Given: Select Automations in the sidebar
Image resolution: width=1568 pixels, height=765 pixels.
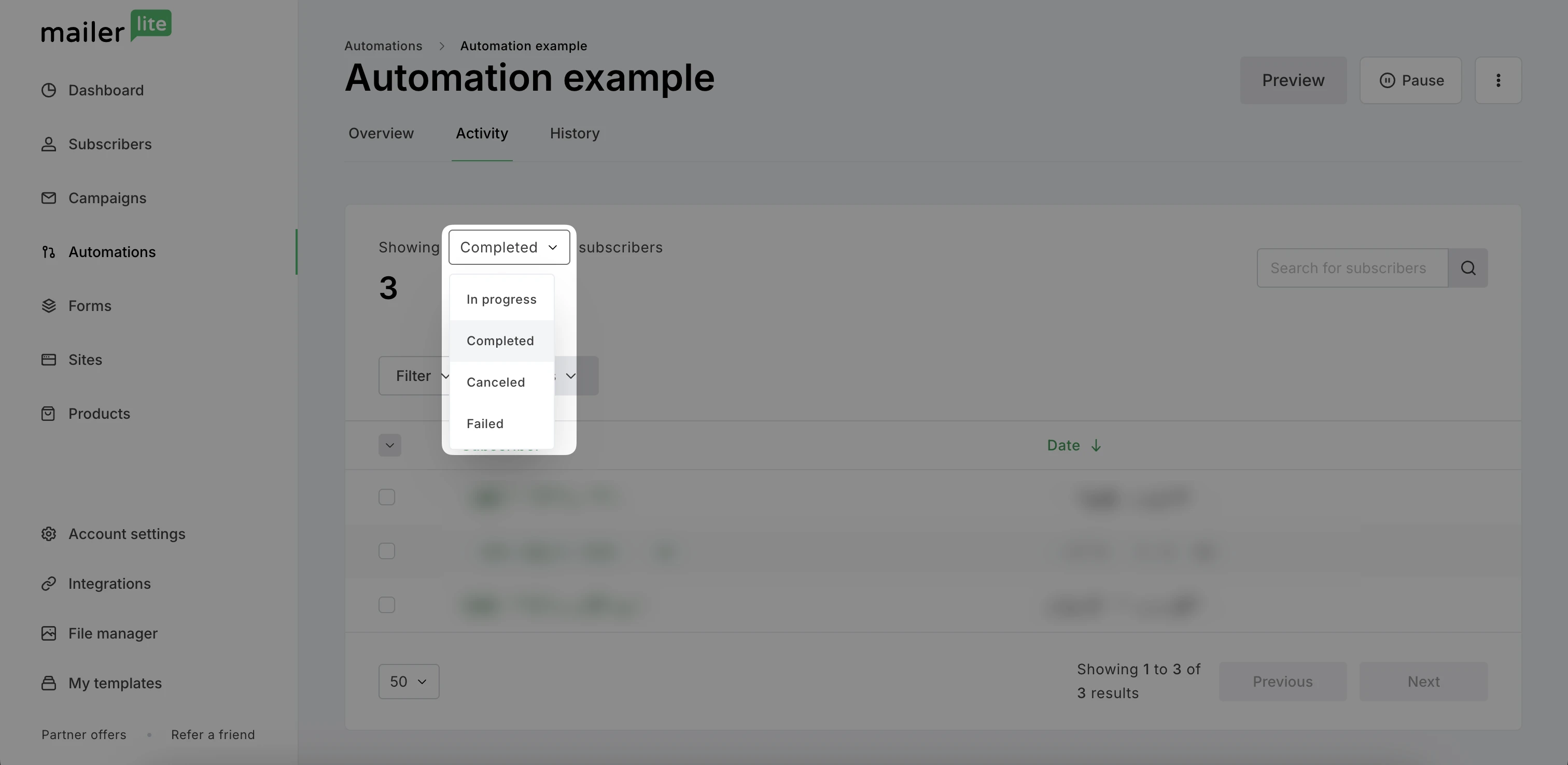Looking at the screenshot, I should 98,252.
